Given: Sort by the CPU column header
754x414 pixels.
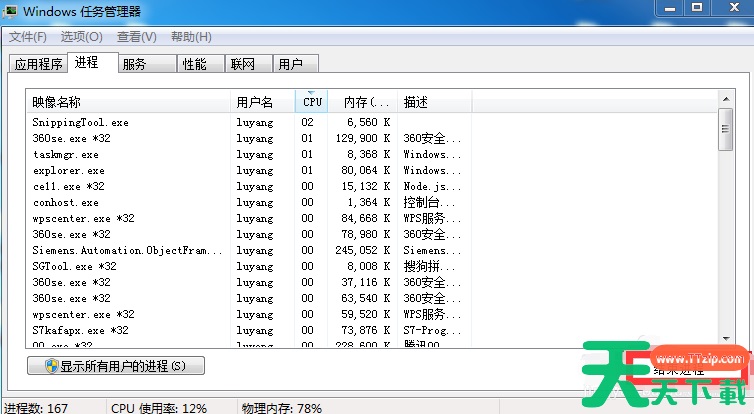Looking at the screenshot, I should (x=312, y=101).
